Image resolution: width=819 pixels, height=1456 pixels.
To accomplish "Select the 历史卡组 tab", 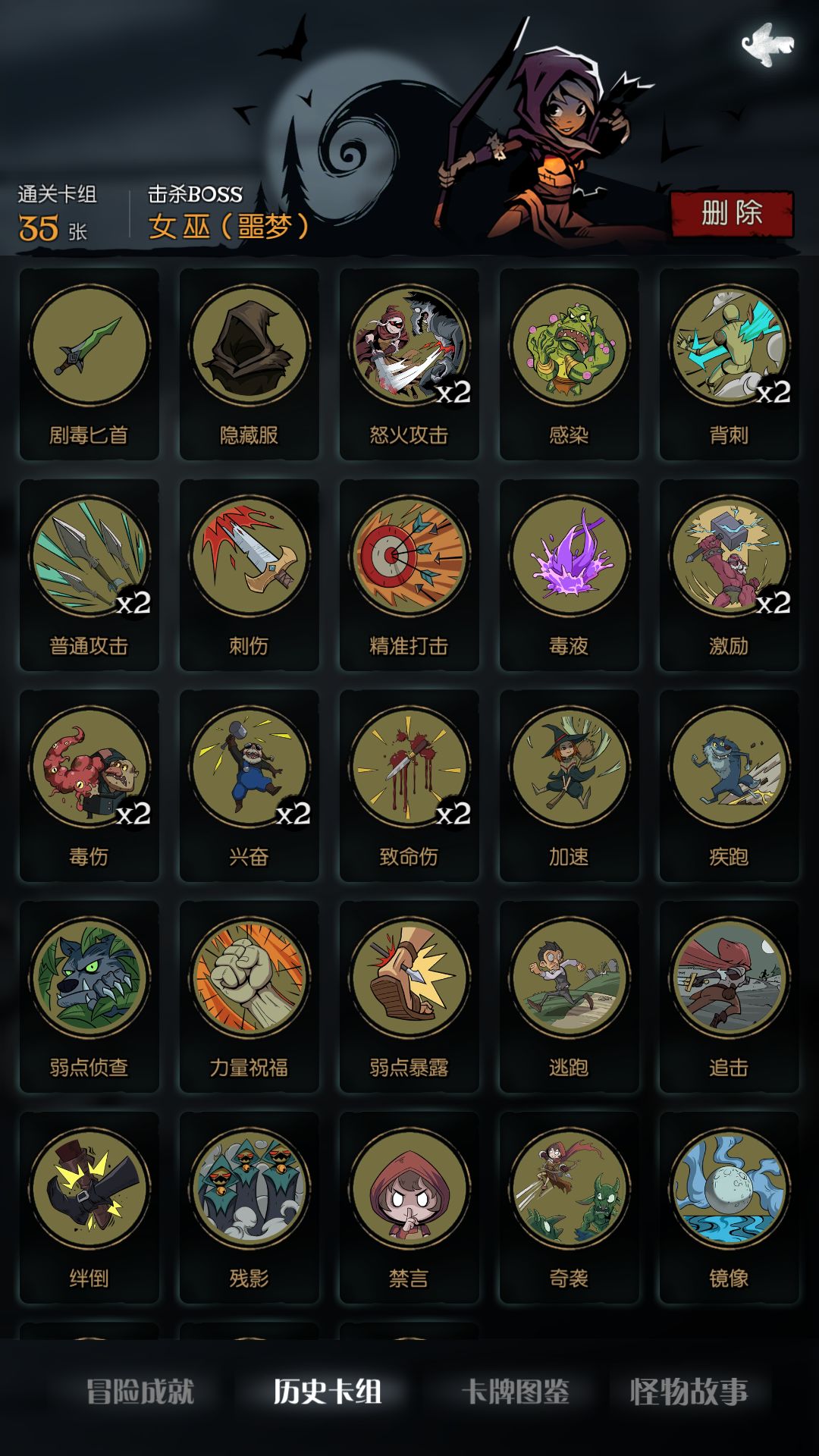I will coord(328,1392).
